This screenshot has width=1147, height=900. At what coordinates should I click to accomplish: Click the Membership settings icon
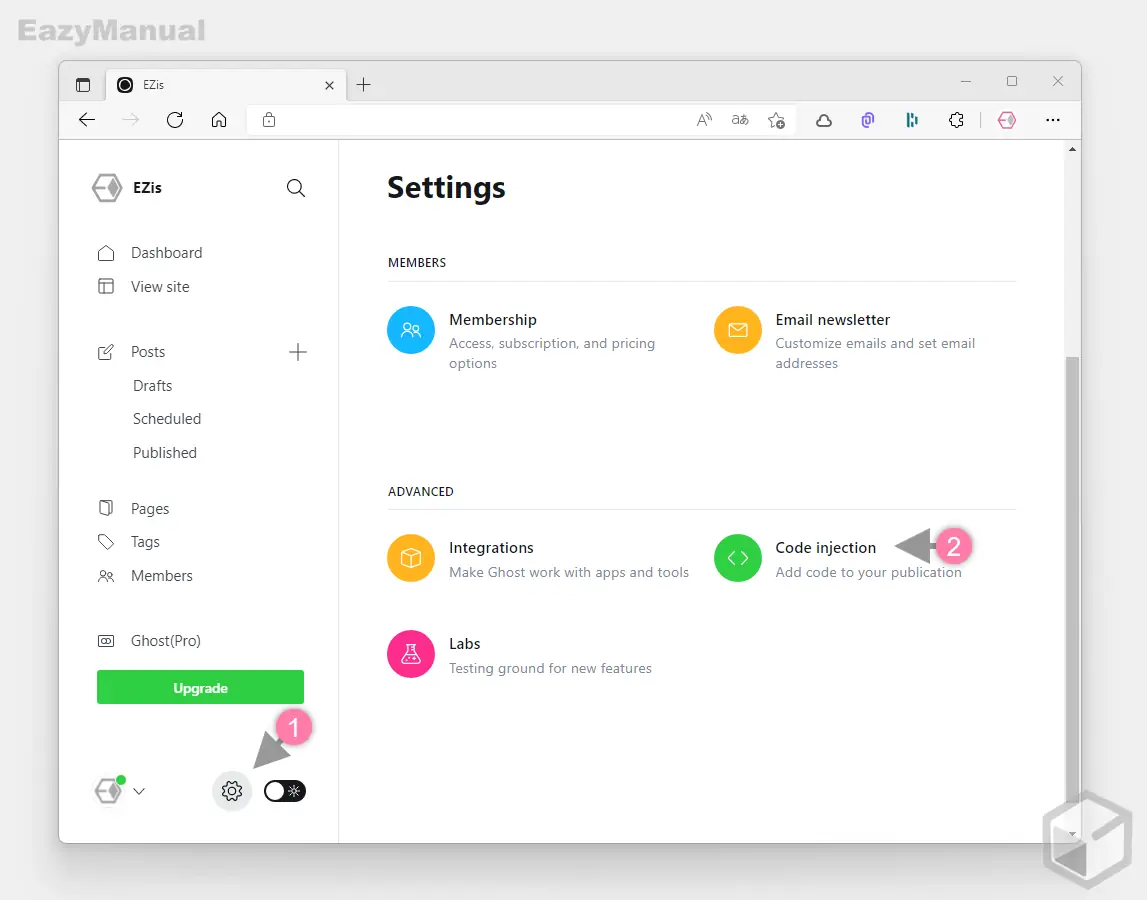411,330
